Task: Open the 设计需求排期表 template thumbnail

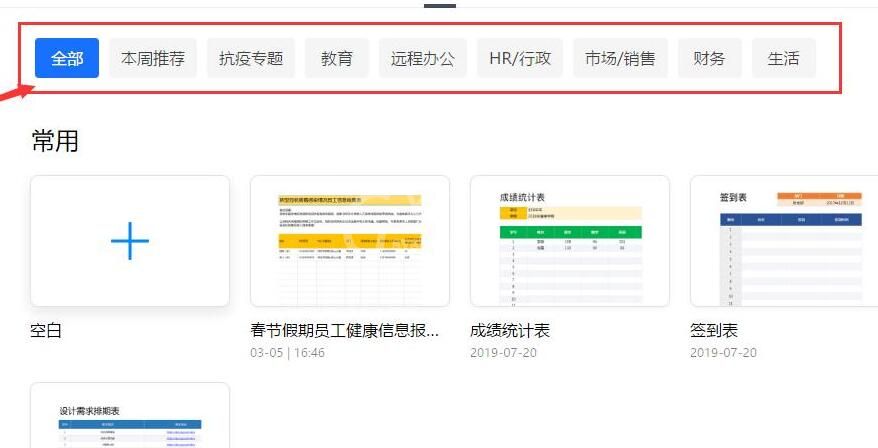Action: [130, 416]
